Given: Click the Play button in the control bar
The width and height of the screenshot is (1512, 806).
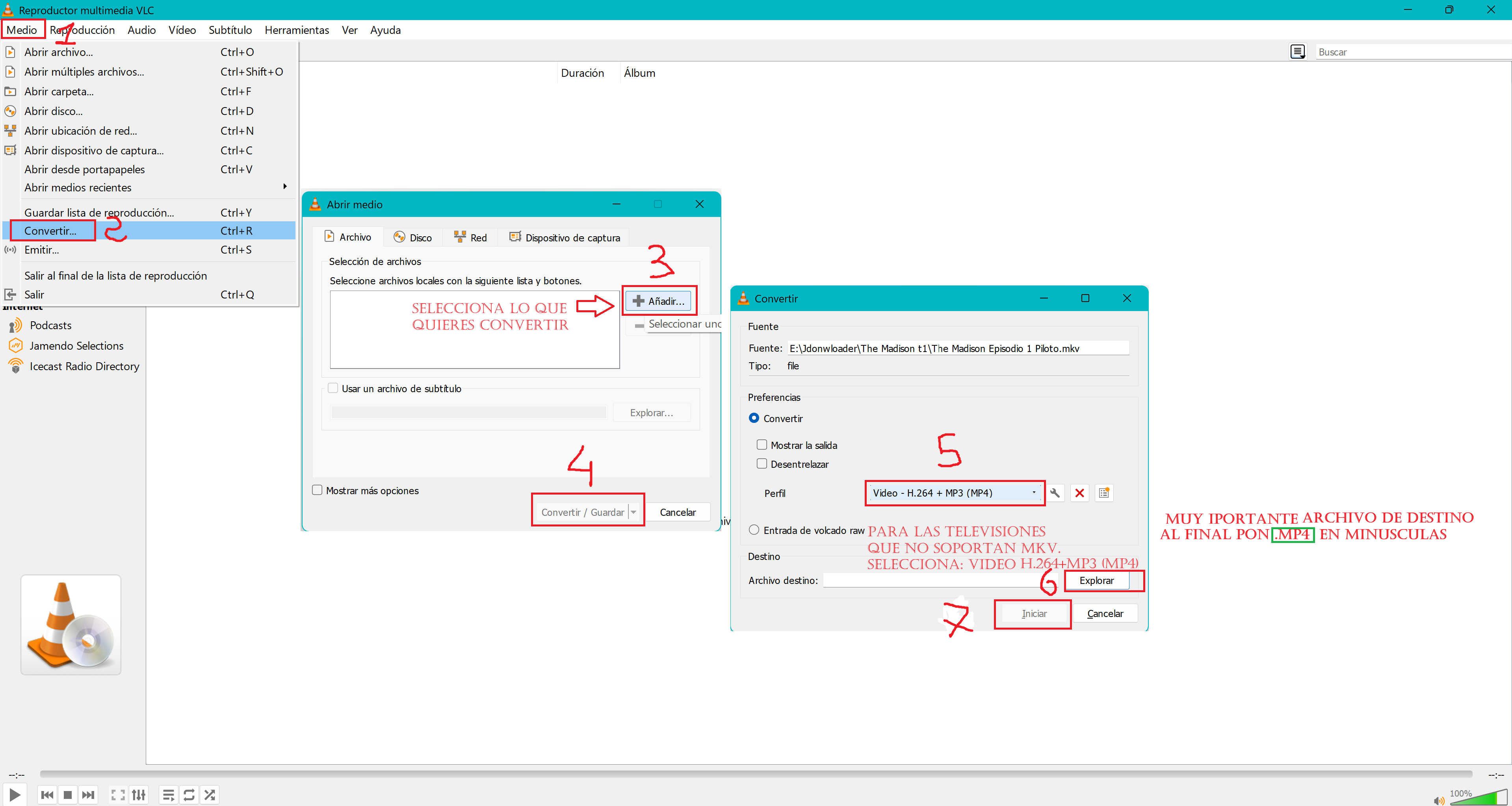Looking at the screenshot, I should (x=15, y=794).
